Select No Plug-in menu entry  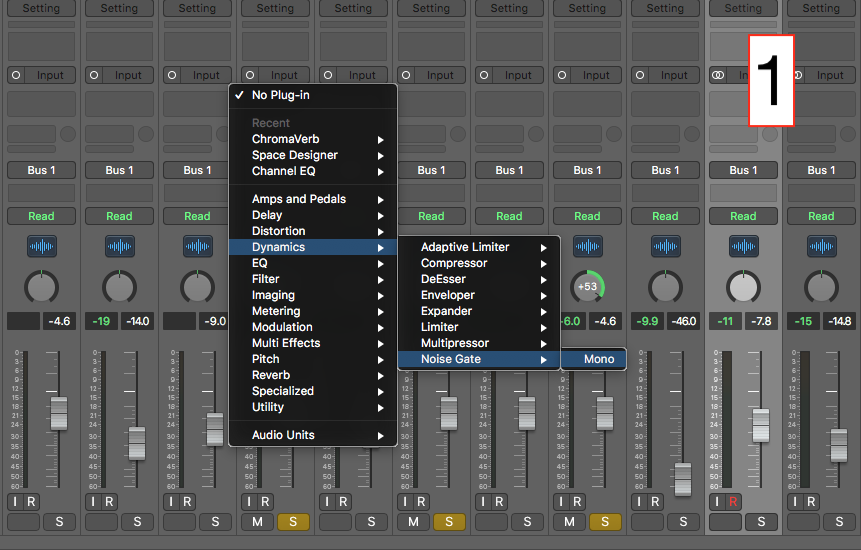[312, 95]
